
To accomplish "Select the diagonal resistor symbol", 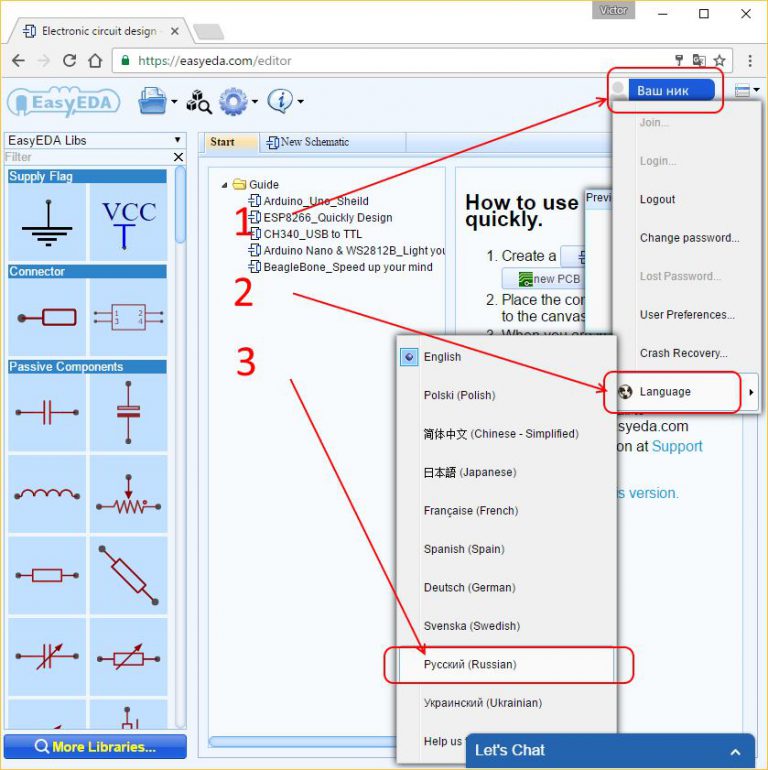I will 129,575.
